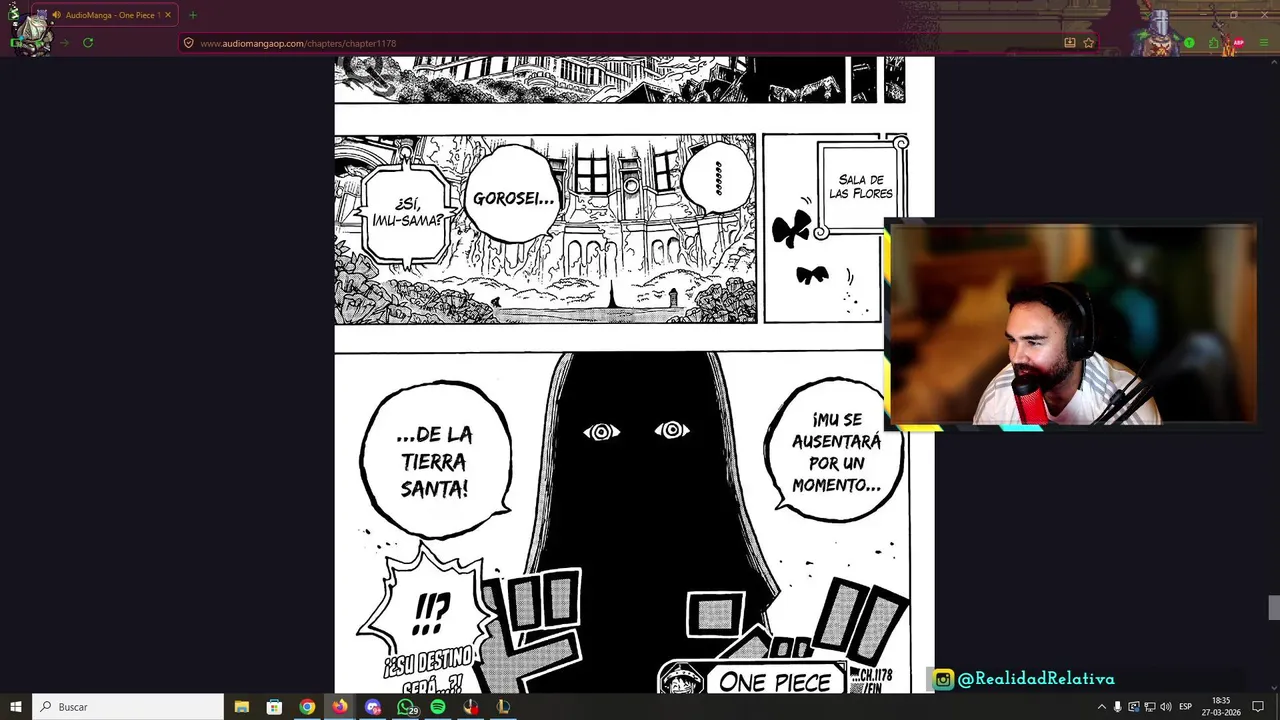Open the Firefox hamburger application menu

(x=1262, y=43)
